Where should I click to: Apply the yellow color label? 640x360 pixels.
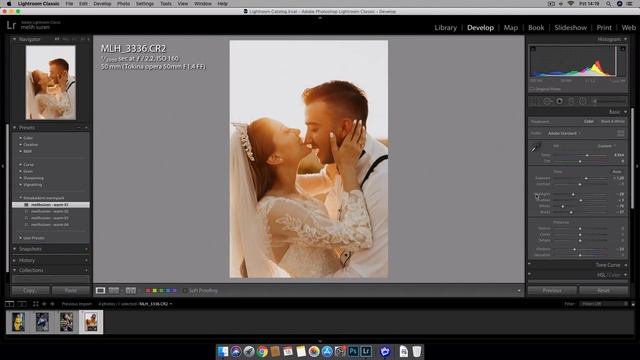pyautogui.click(x=155, y=291)
